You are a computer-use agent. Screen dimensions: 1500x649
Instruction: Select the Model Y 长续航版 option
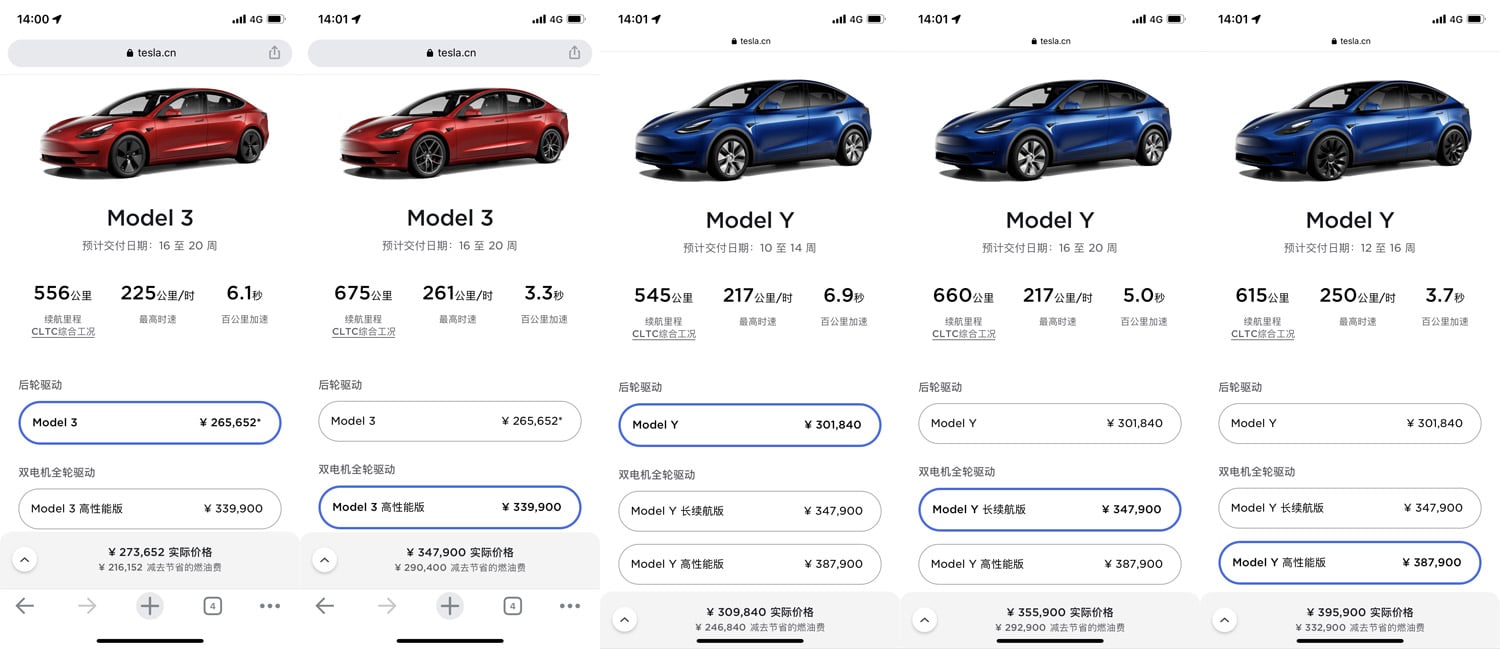click(x=1049, y=510)
